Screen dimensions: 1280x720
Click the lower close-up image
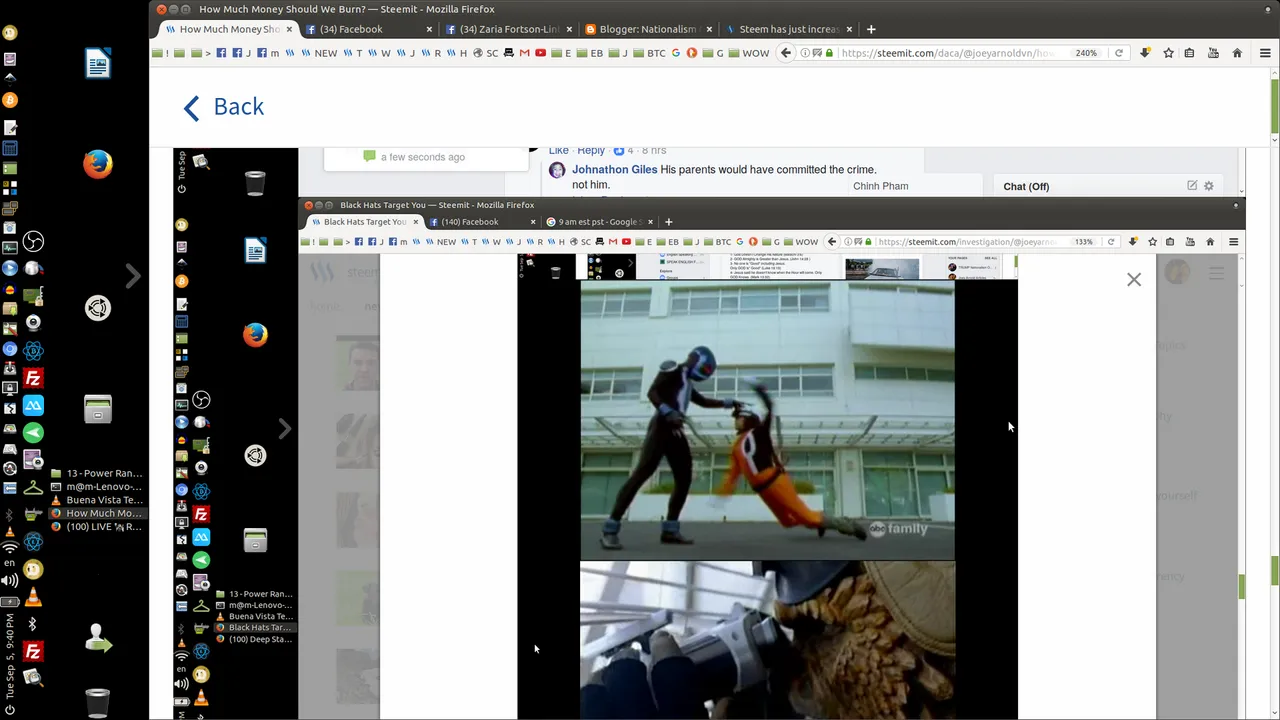pyautogui.click(x=768, y=640)
